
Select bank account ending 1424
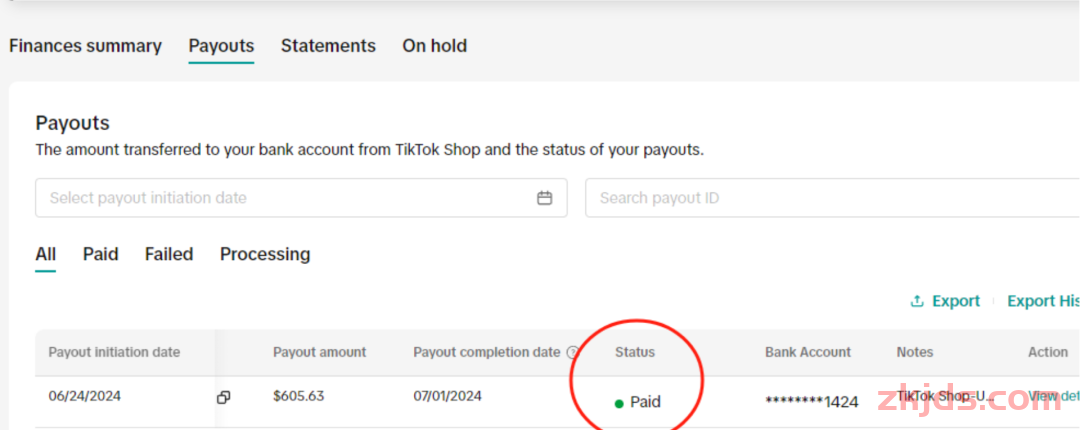(x=811, y=402)
